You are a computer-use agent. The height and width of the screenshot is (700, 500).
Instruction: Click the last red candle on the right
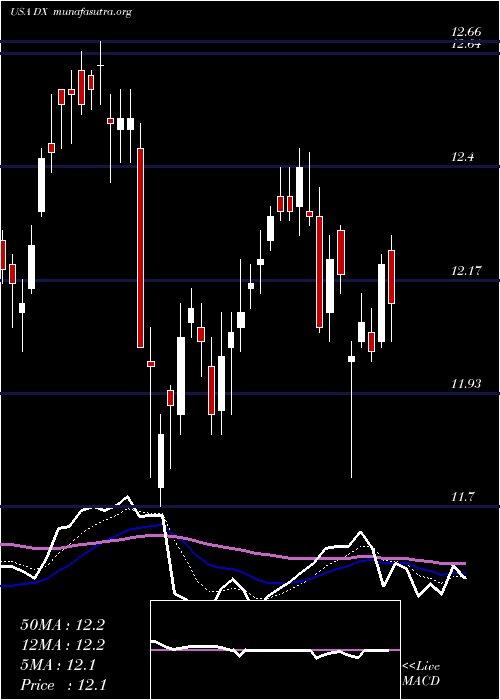pos(392,277)
